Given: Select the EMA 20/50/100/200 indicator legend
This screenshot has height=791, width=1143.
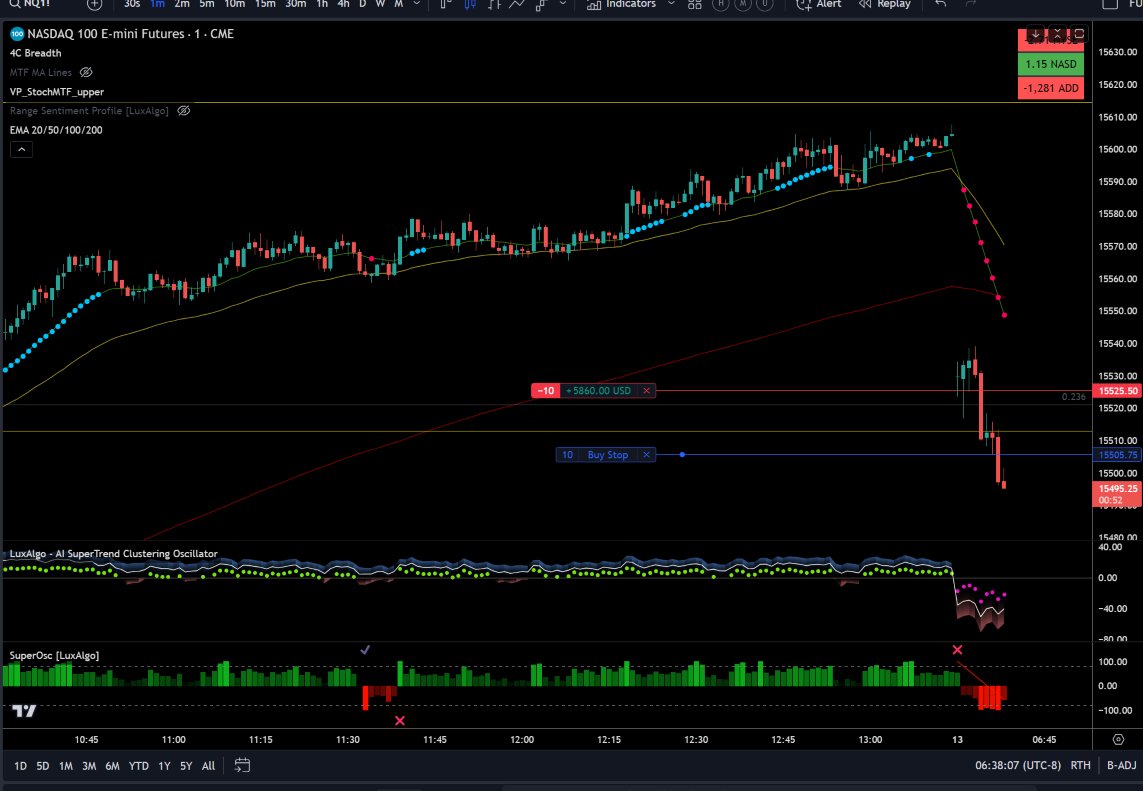Looking at the screenshot, I should 56,130.
